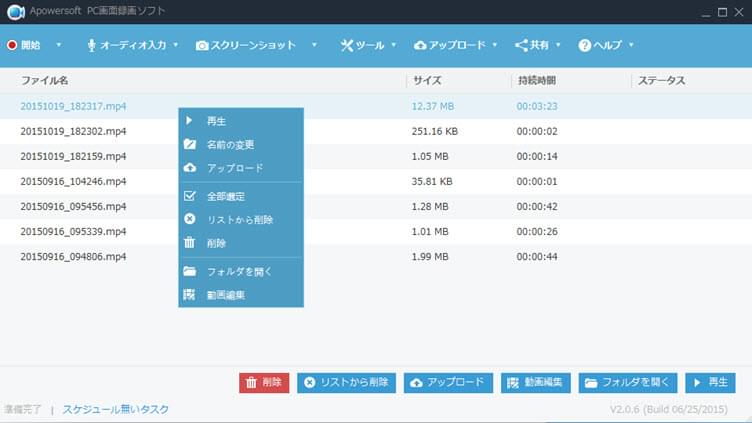Image resolution: width=752 pixels, height=423 pixels.
Task: Click the 00:03:23 duration value
Action: (537, 106)
